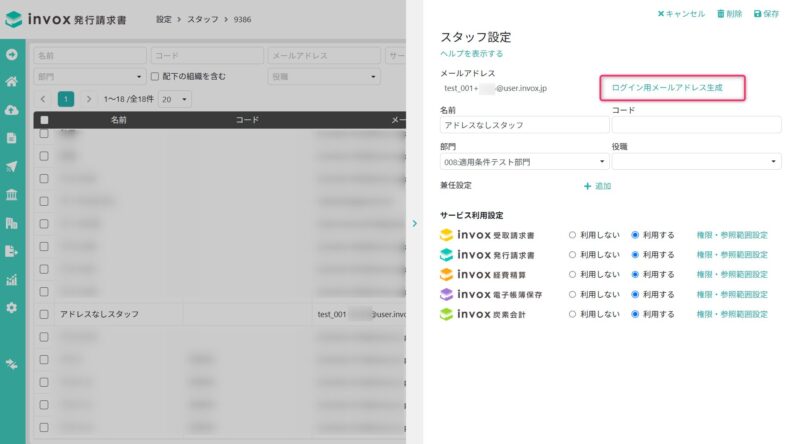
Task: Click 設定 in the breadcrumb
Action: pyautogui.click(x=164, y=19)
